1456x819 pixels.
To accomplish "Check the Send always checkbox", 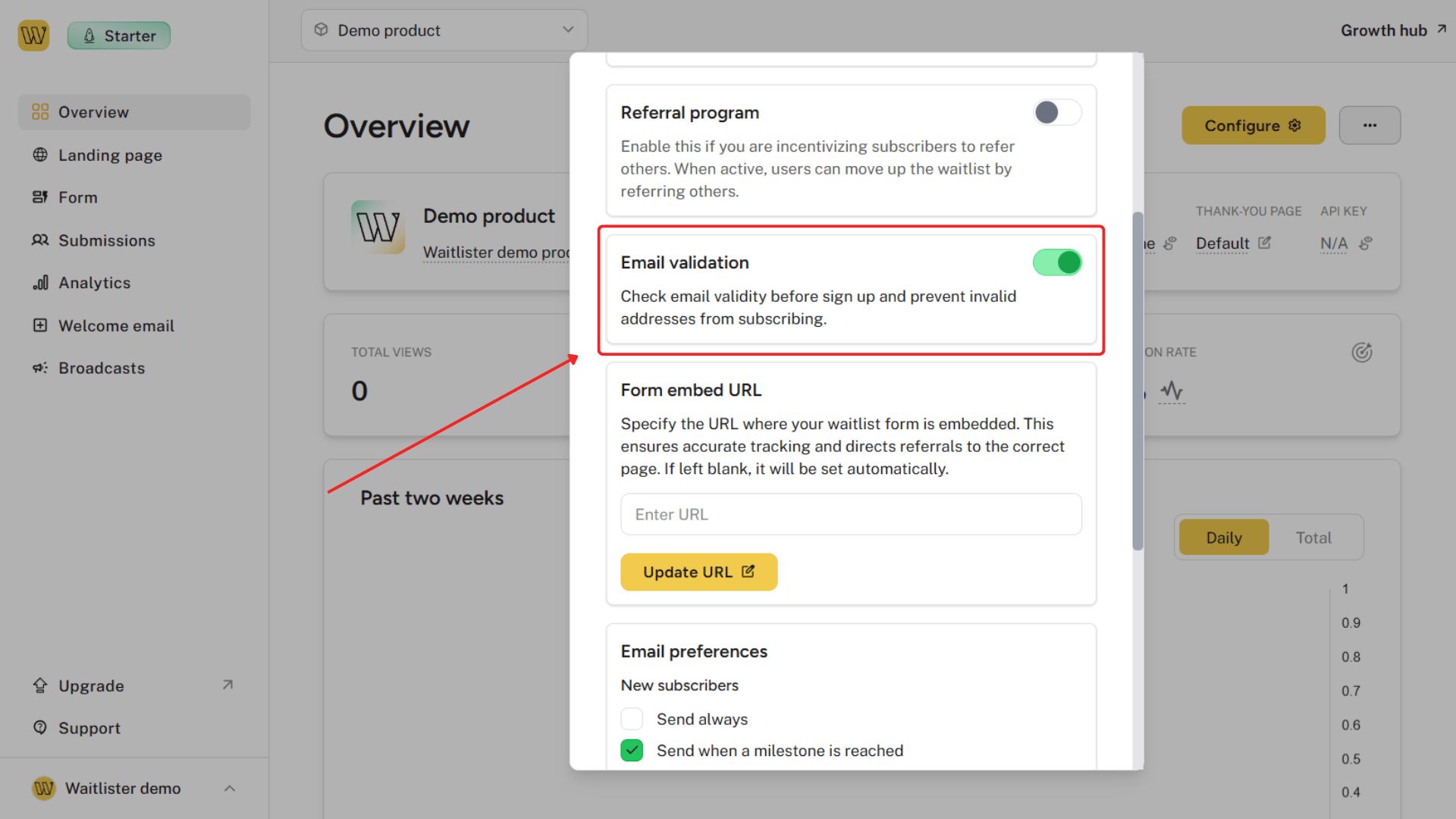I will pos(632,719).
